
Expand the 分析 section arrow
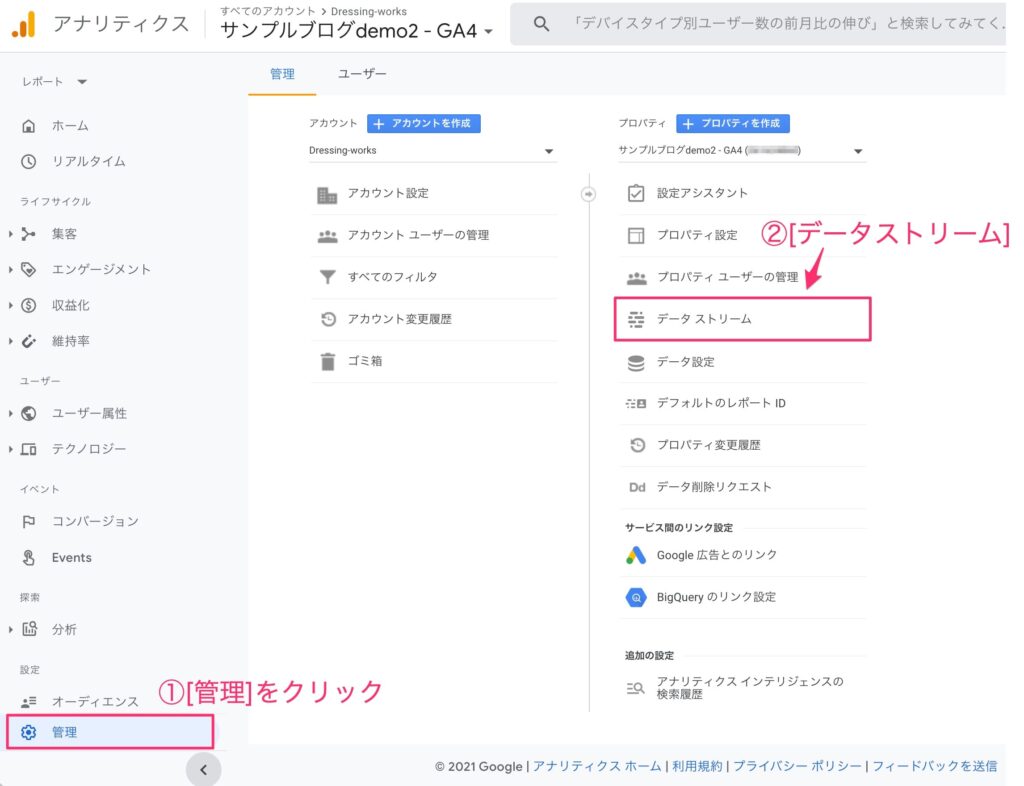point(10,629)
